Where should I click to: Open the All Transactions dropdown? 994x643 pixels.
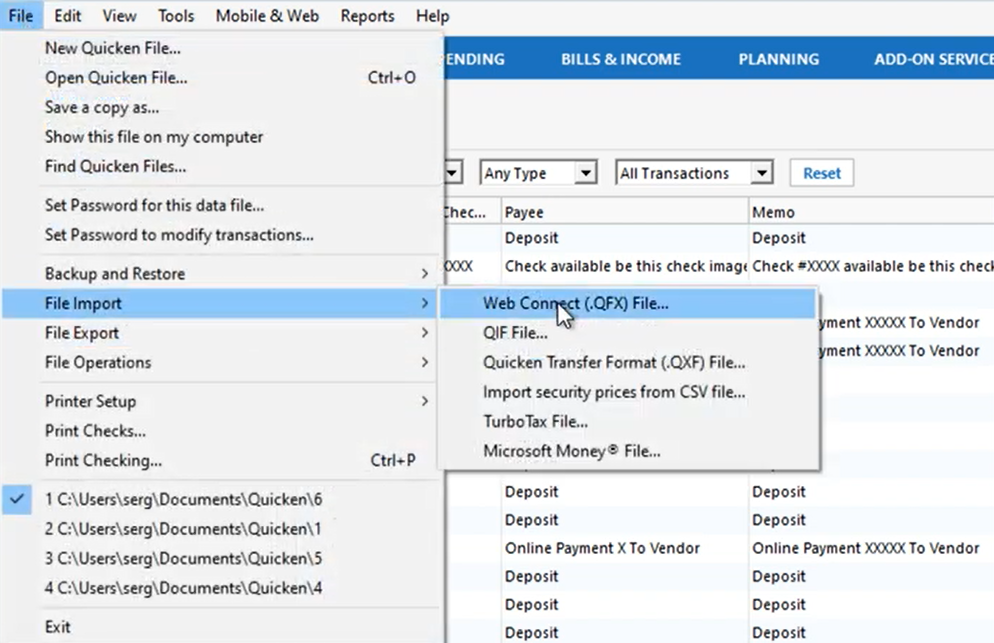point(694,172)
